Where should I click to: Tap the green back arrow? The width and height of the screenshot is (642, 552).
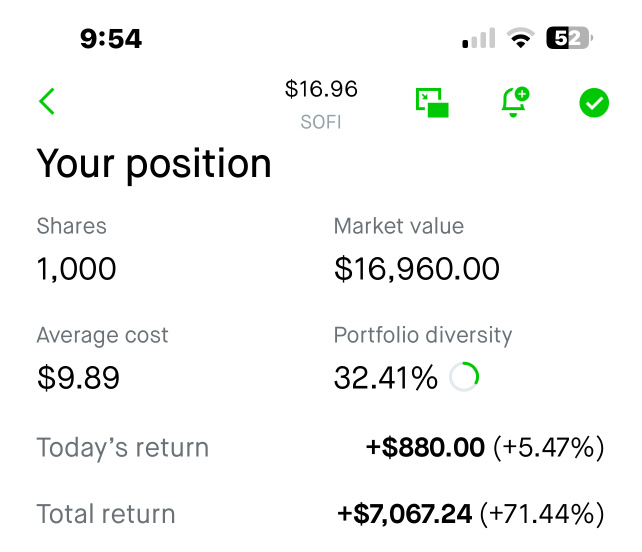[x=47, y=101]
